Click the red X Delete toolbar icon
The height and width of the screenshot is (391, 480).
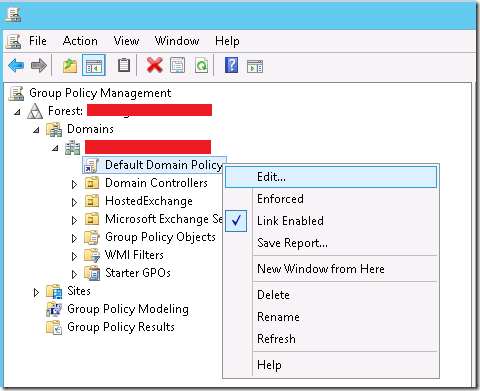click(155, 65)
